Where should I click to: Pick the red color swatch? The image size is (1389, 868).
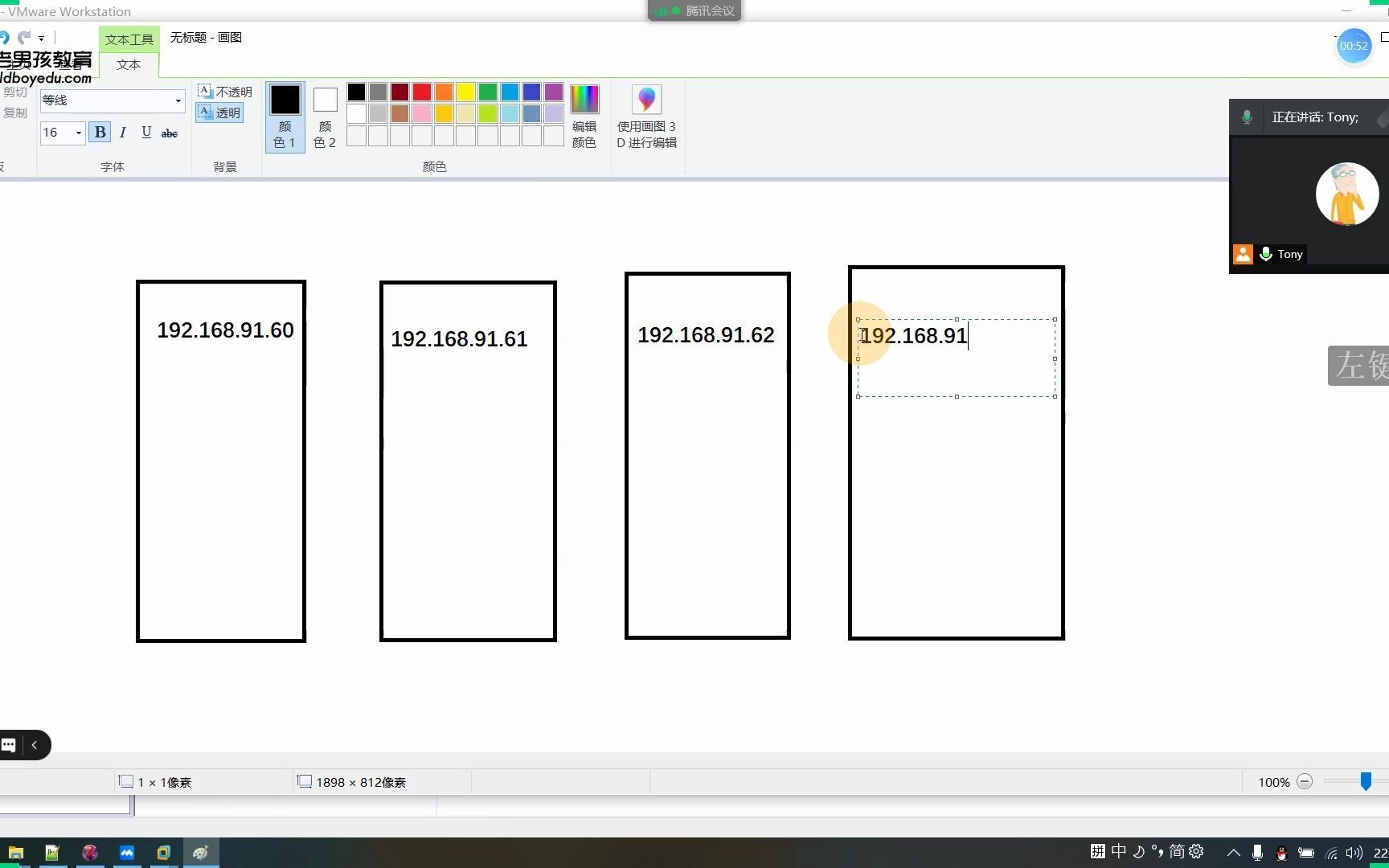point(422,92)
